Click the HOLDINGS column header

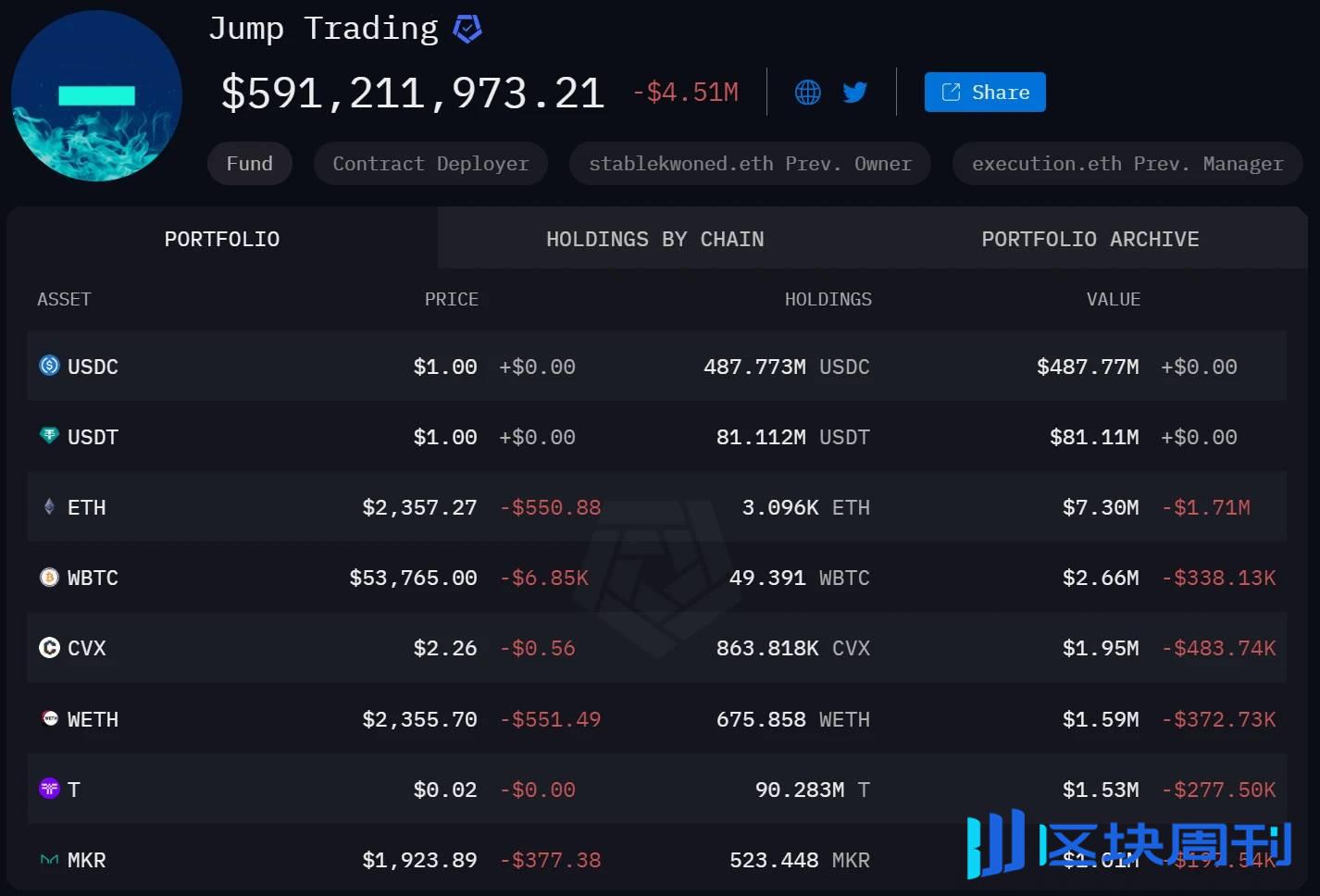828,299
